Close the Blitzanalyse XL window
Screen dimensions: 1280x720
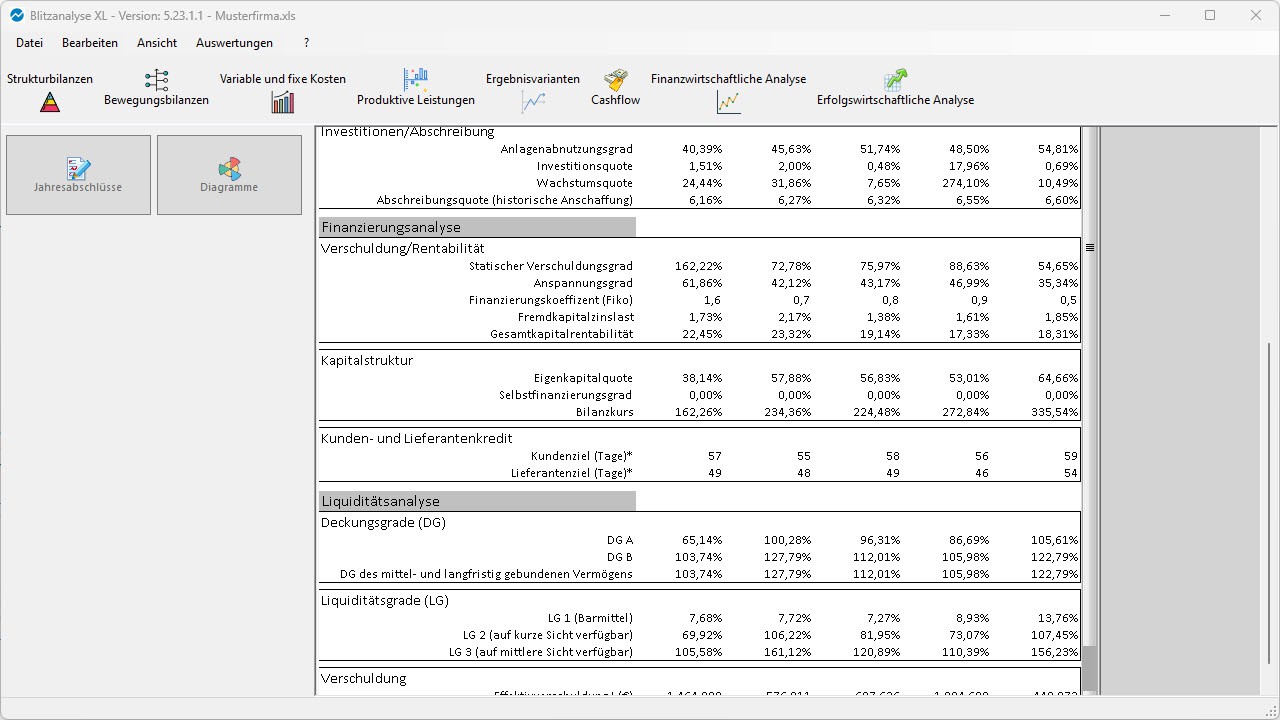pyautogui.click(x=1256, y=16)
